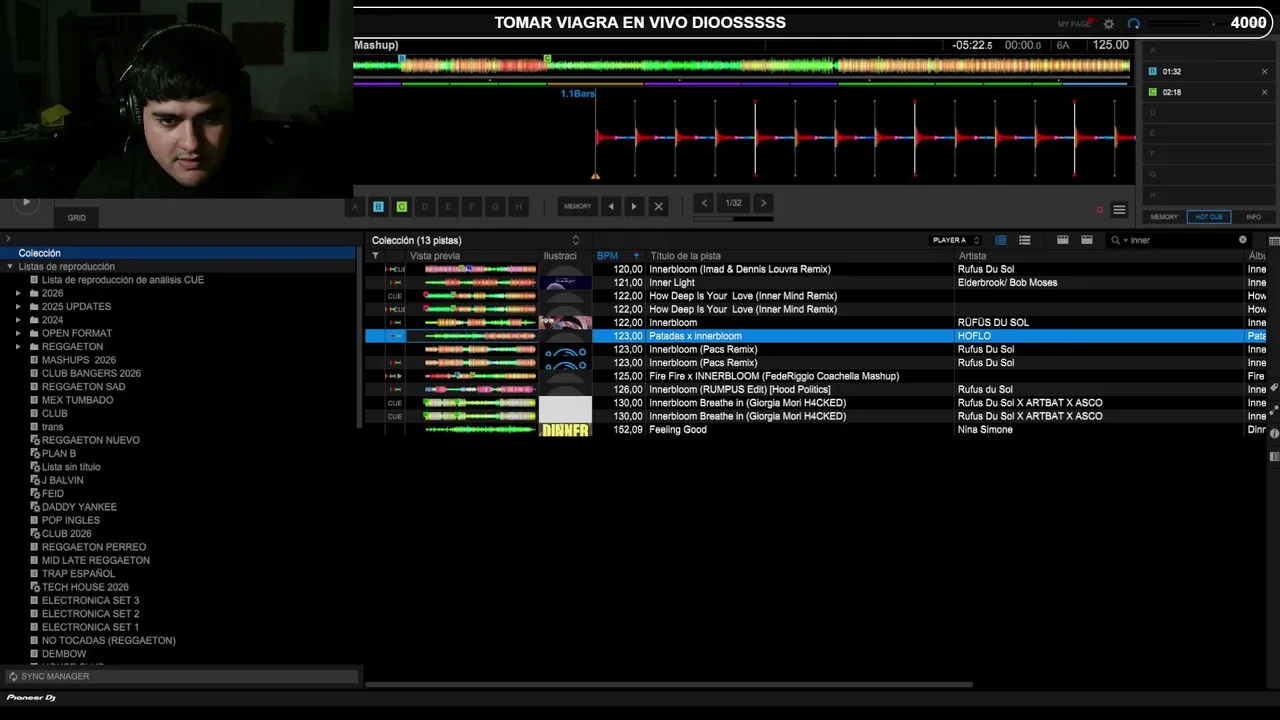Select the Fire Fire x INNERBLOOM mashup track
Viewport: 1280px width, 720px height.
(x=817, y=376)
